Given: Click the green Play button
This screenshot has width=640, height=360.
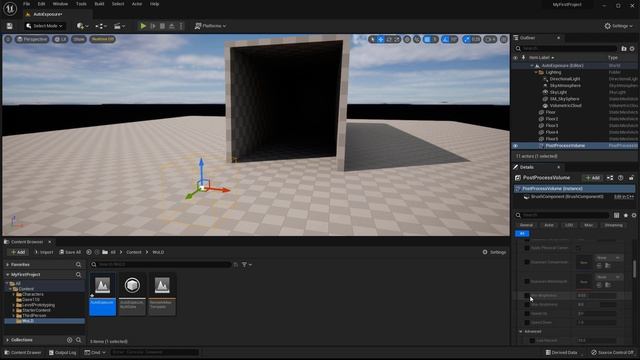Looking at the screenshot, I should (143, 26).
